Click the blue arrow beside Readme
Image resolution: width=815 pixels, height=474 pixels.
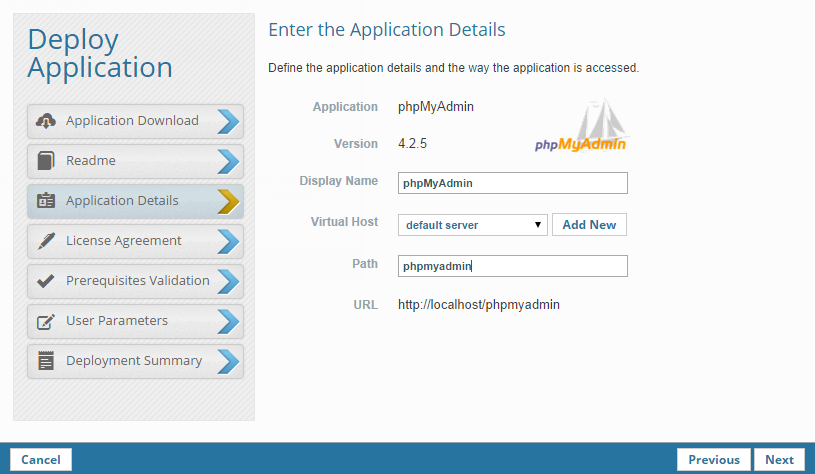(228, 161)
